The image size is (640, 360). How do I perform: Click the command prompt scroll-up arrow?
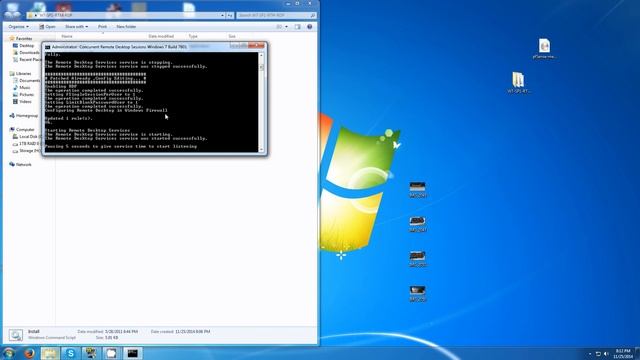261,56
